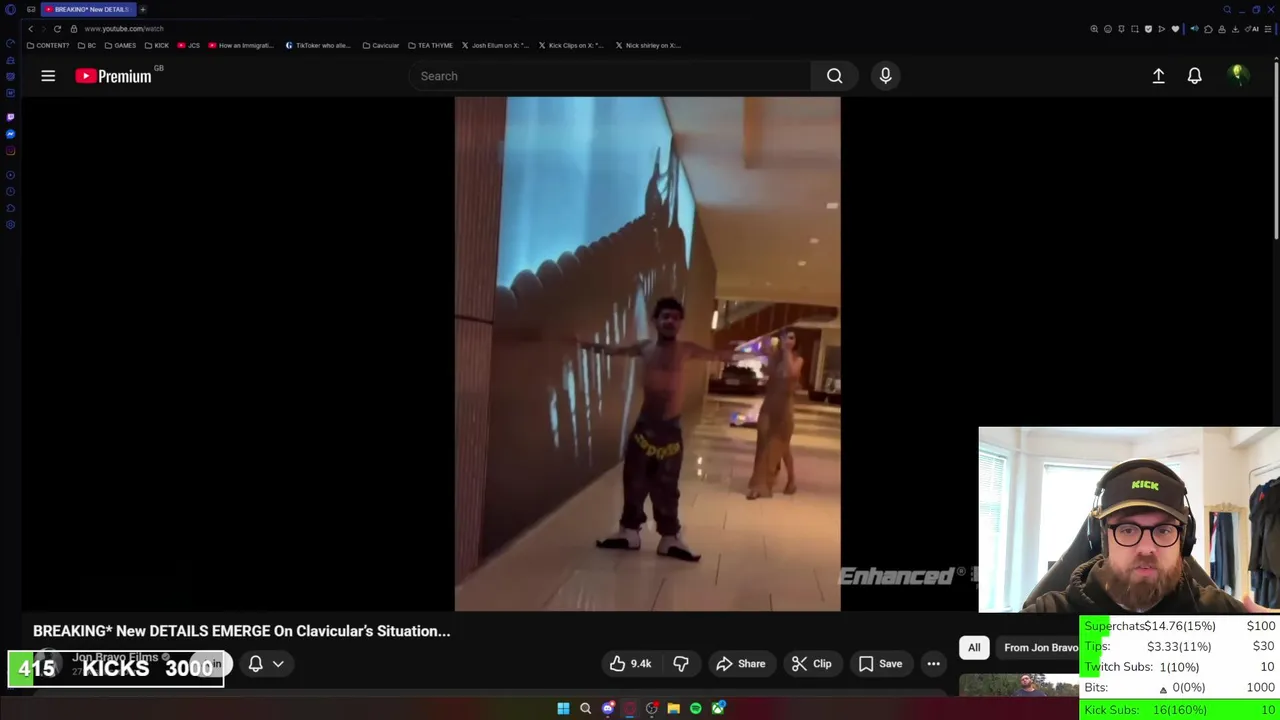Click the playing video frame
The width and height of the screenshot is (1280, 720).
coord(647,353)
